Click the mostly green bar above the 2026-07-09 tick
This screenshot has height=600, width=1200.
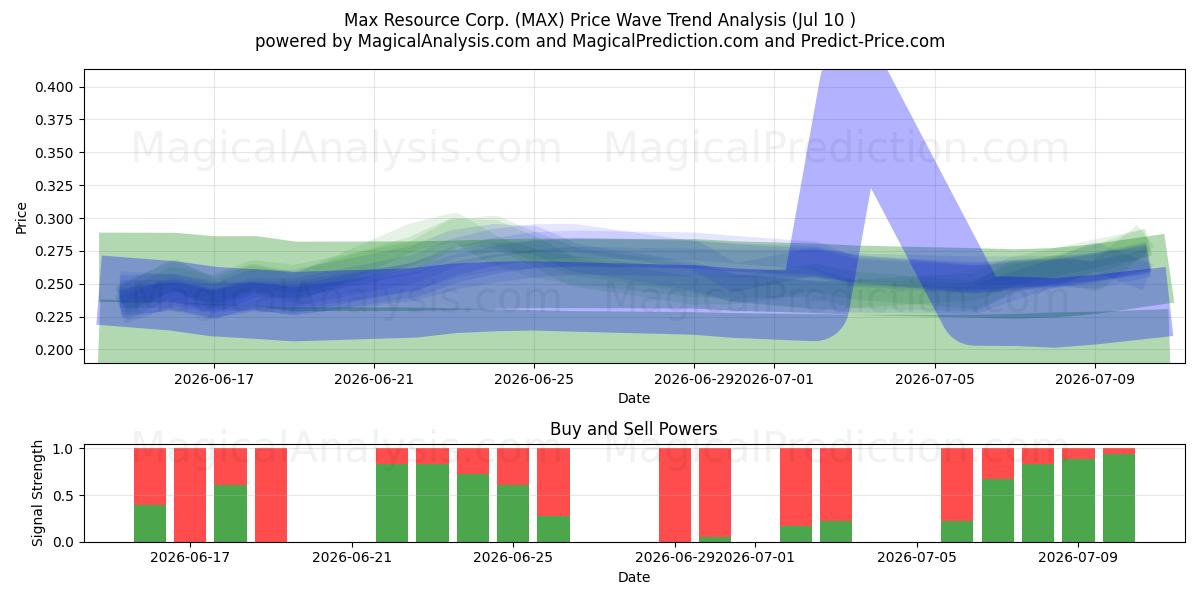(1078, 495)
